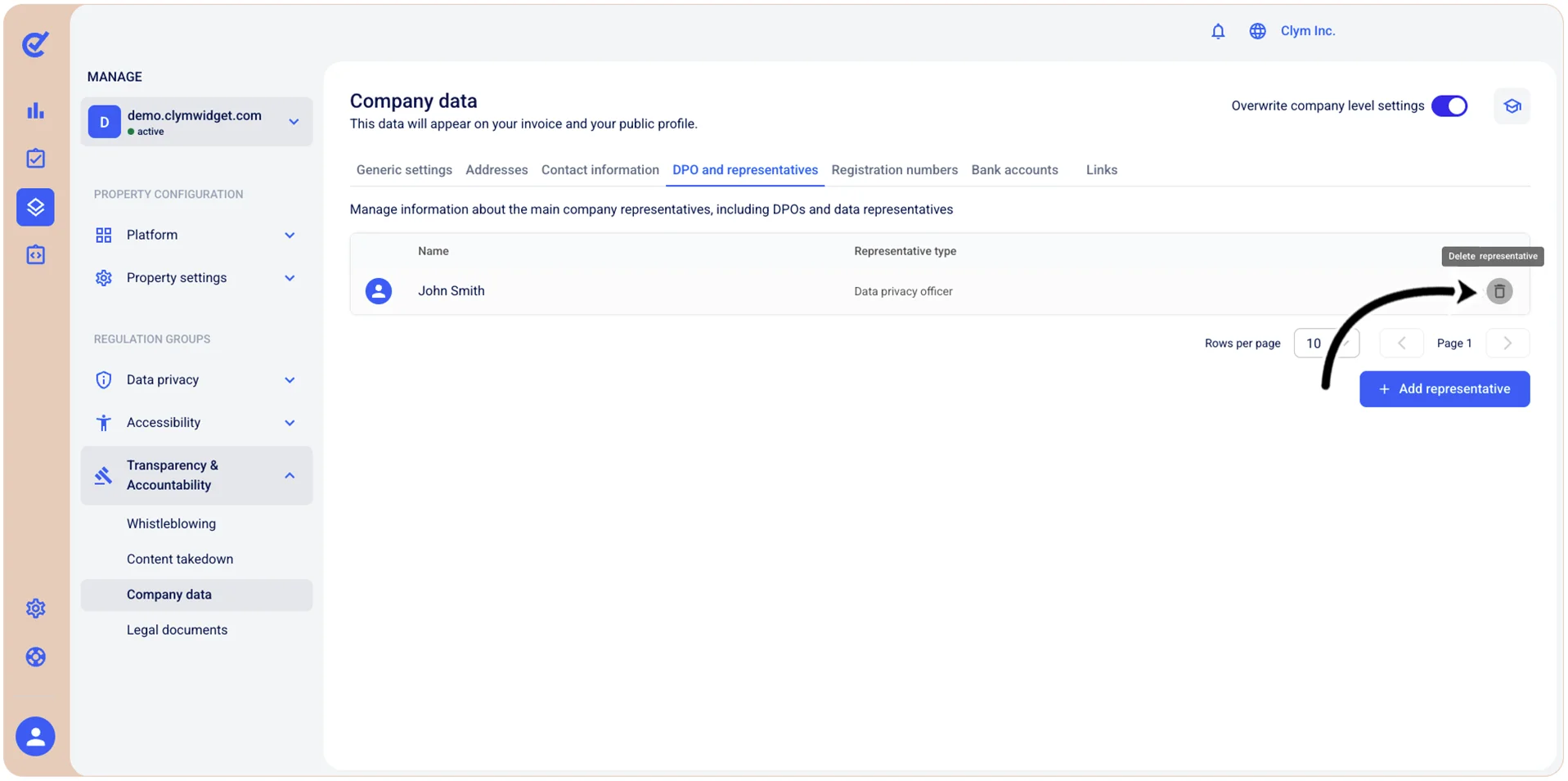The width and height of the screenshot is (1568, 781).
Task: Delete the John Smith representative via trash icon
Action: [1498, 291]
